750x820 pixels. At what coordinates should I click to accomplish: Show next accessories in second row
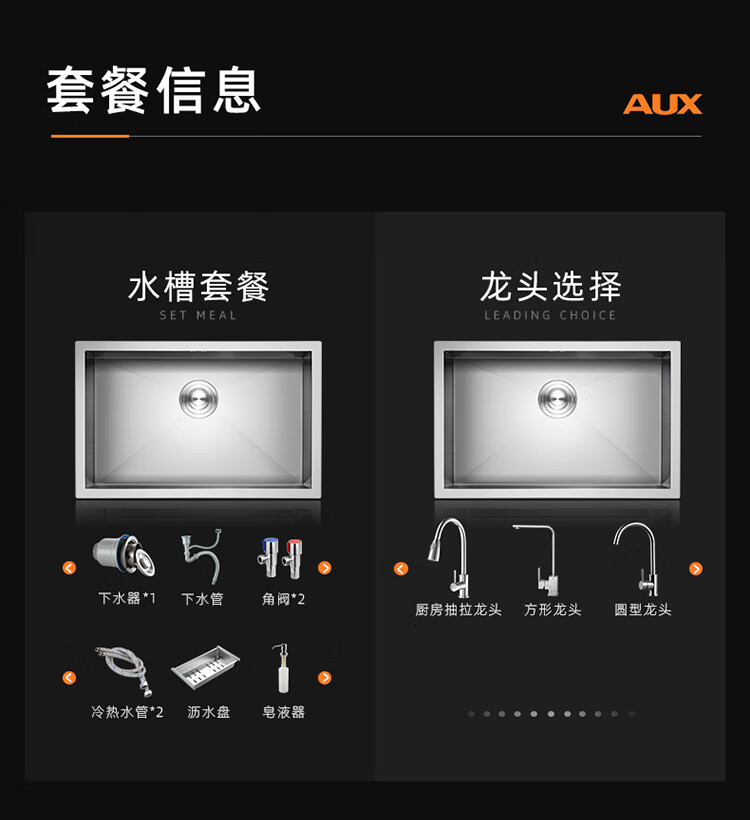point(324,678)
